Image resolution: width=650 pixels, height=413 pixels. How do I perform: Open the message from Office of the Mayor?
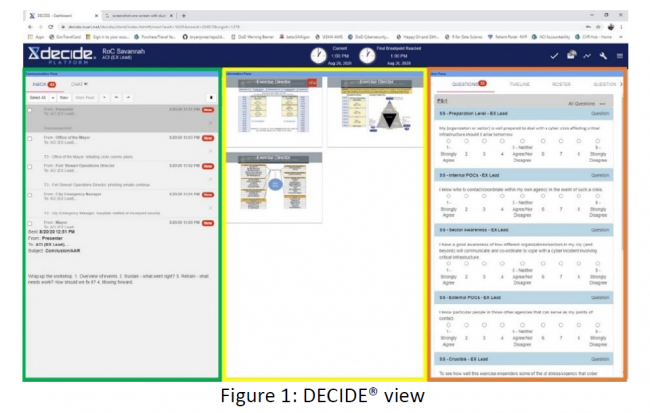120,147
